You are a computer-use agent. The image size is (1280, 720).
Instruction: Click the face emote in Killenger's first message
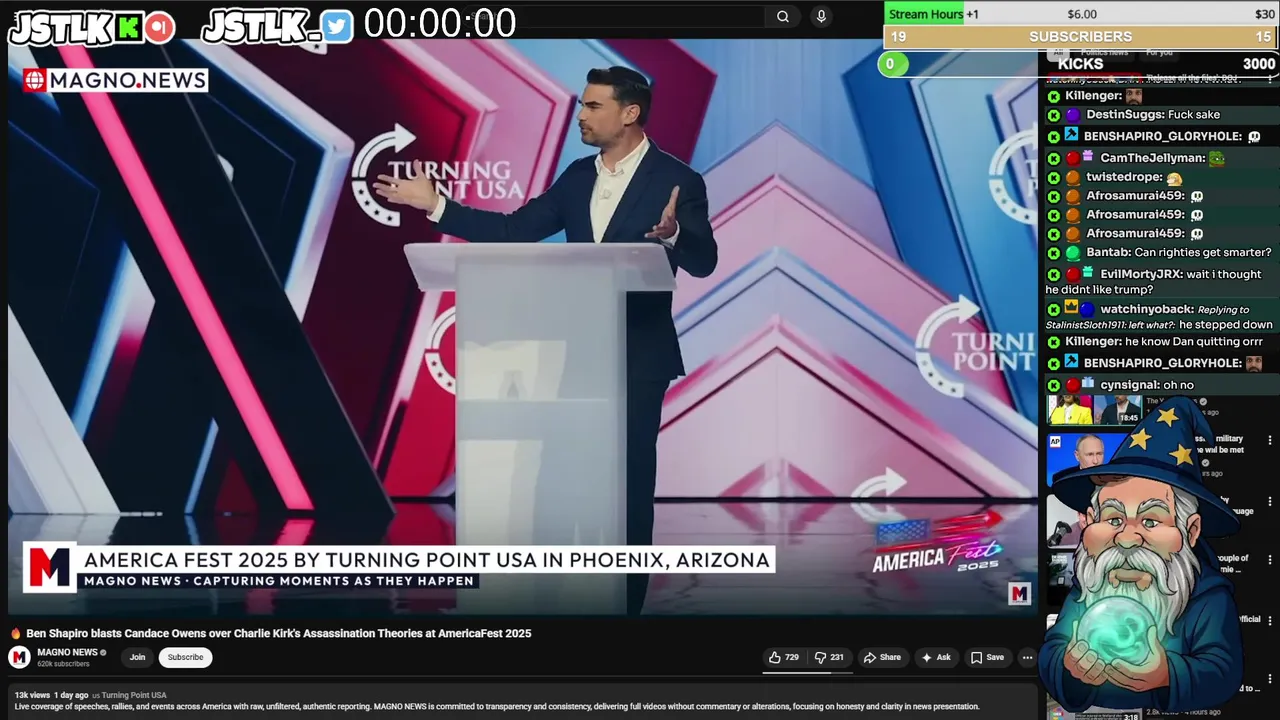(x=1133, y=96)
